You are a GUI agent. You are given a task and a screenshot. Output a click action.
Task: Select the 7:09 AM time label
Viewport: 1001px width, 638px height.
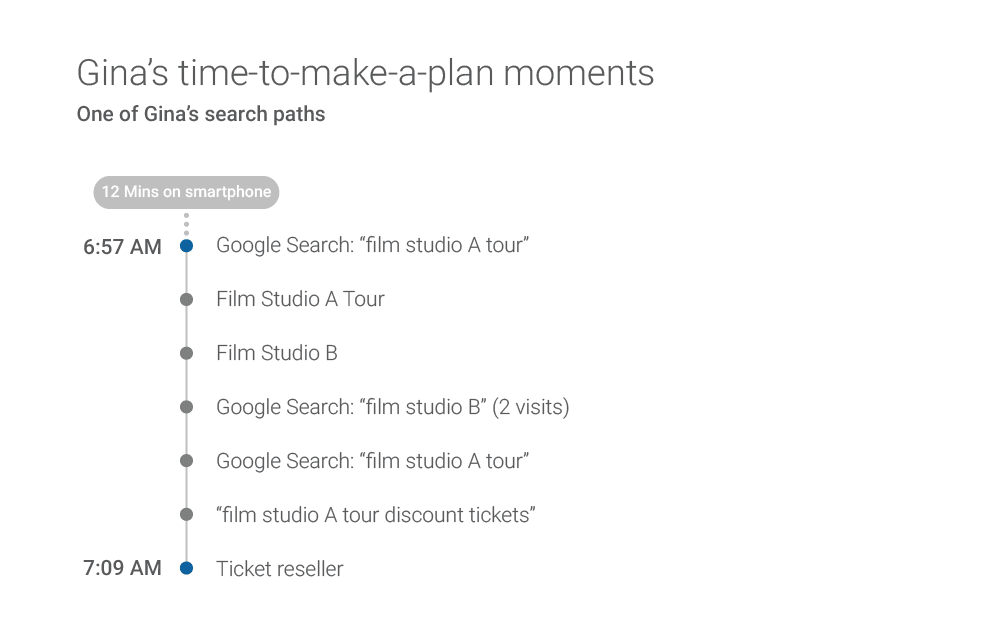122,568
